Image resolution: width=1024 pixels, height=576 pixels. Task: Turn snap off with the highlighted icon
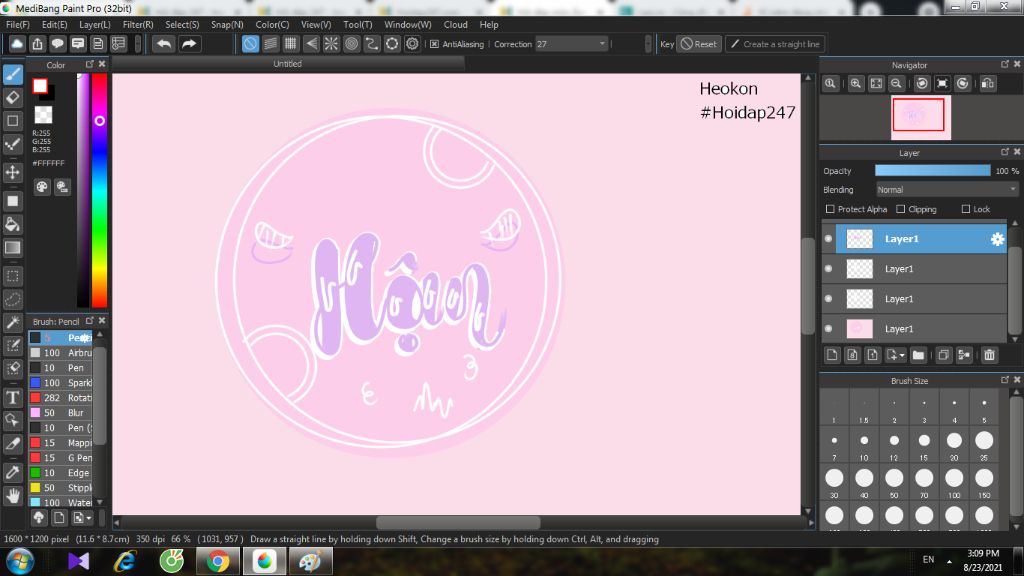tap(250, 44)
